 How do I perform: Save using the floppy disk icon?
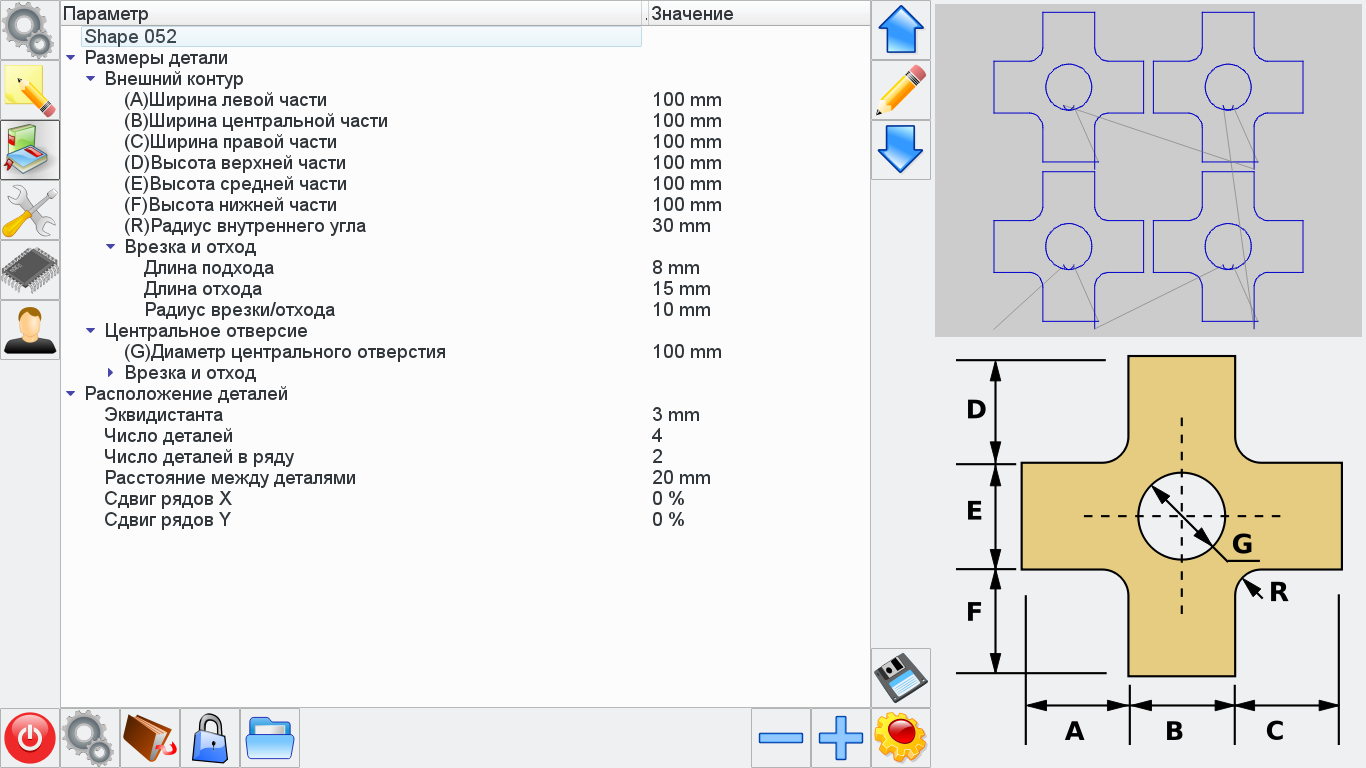pyautogui.click(x=901, y=678)
